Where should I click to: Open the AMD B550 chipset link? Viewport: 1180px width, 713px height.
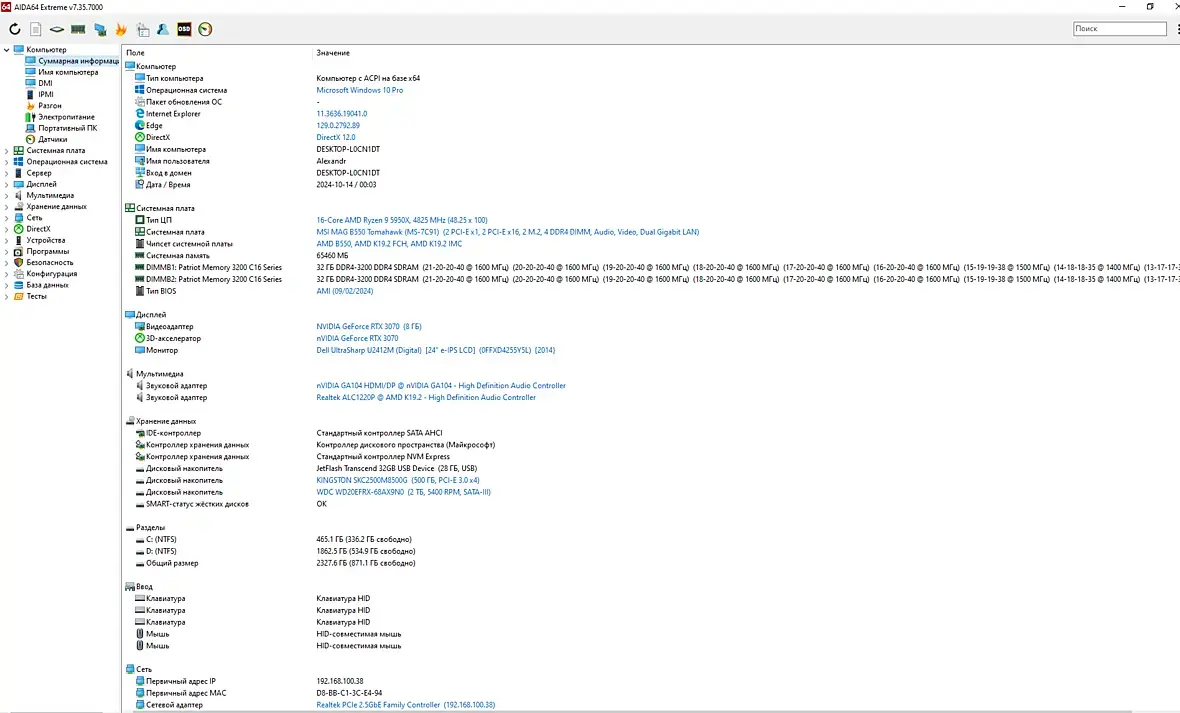[389, 244]
